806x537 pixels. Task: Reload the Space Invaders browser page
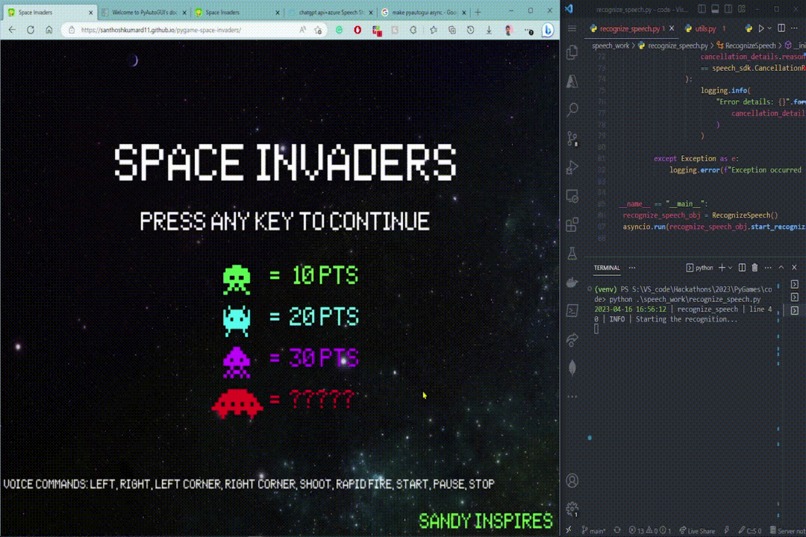pos(30,30)
